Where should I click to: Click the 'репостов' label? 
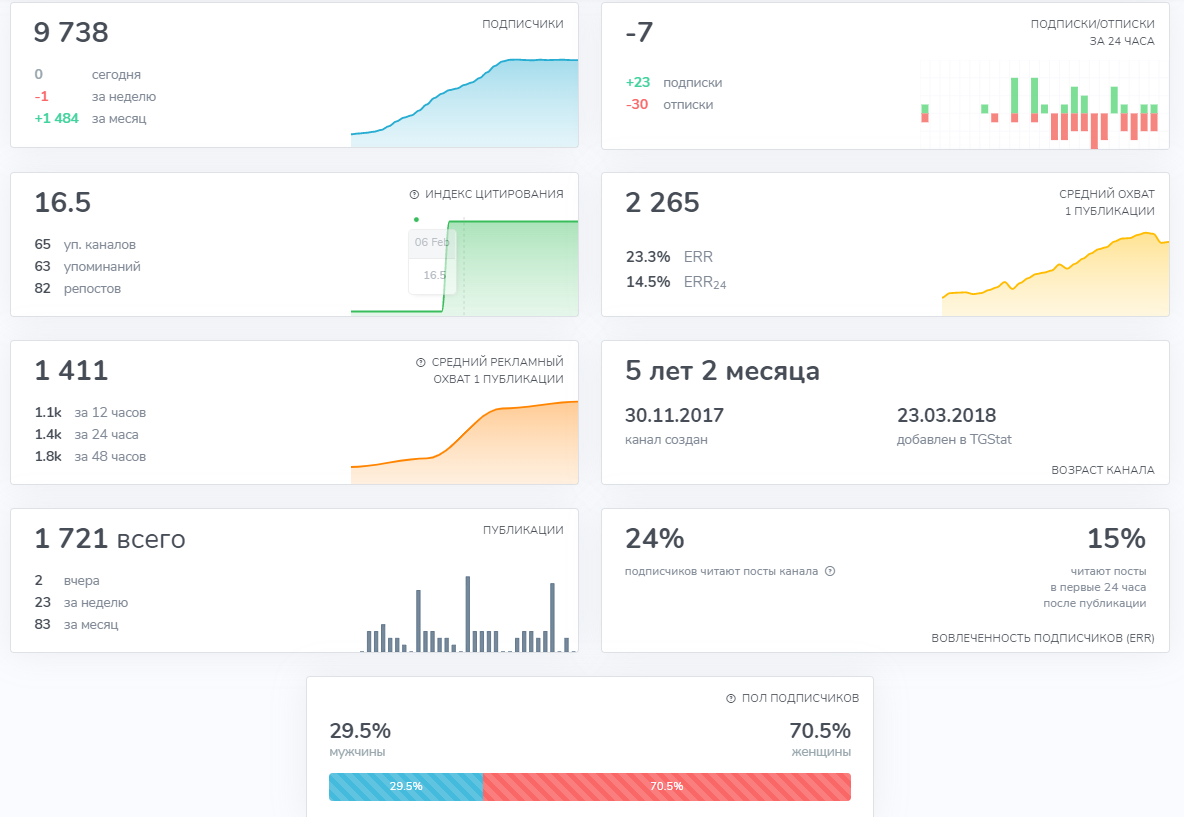[92, 288]
